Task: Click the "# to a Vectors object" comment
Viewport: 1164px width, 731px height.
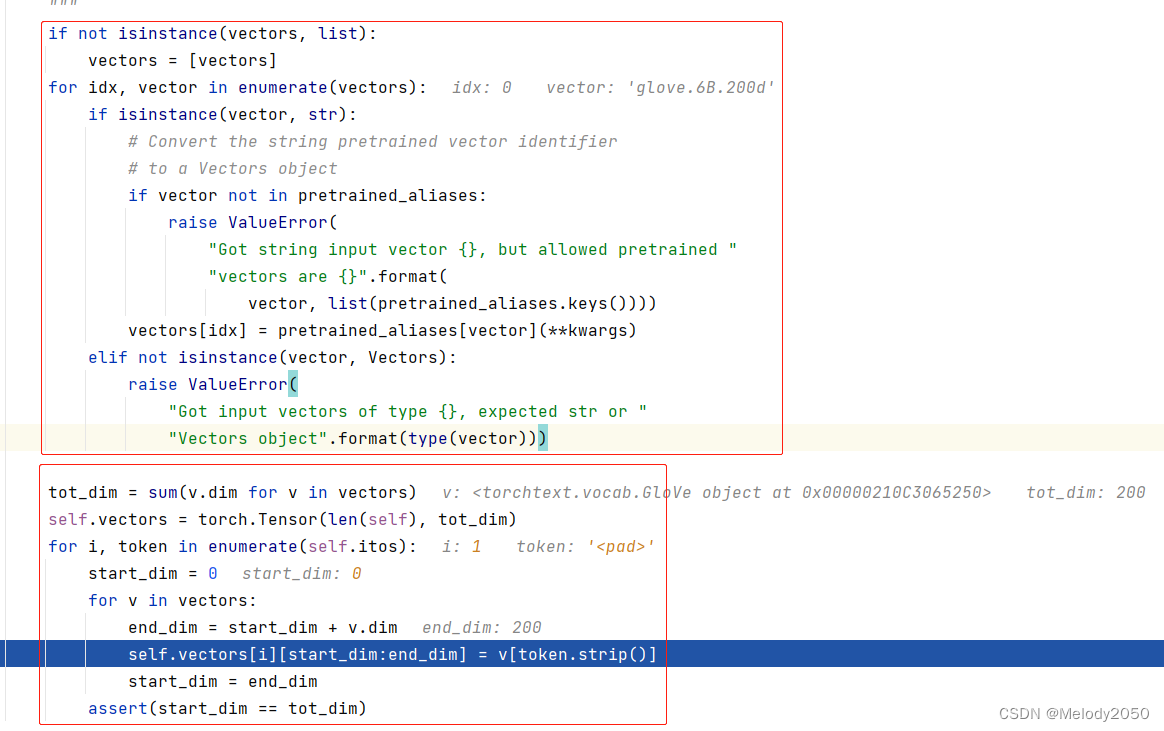Action: click(232, 169)
